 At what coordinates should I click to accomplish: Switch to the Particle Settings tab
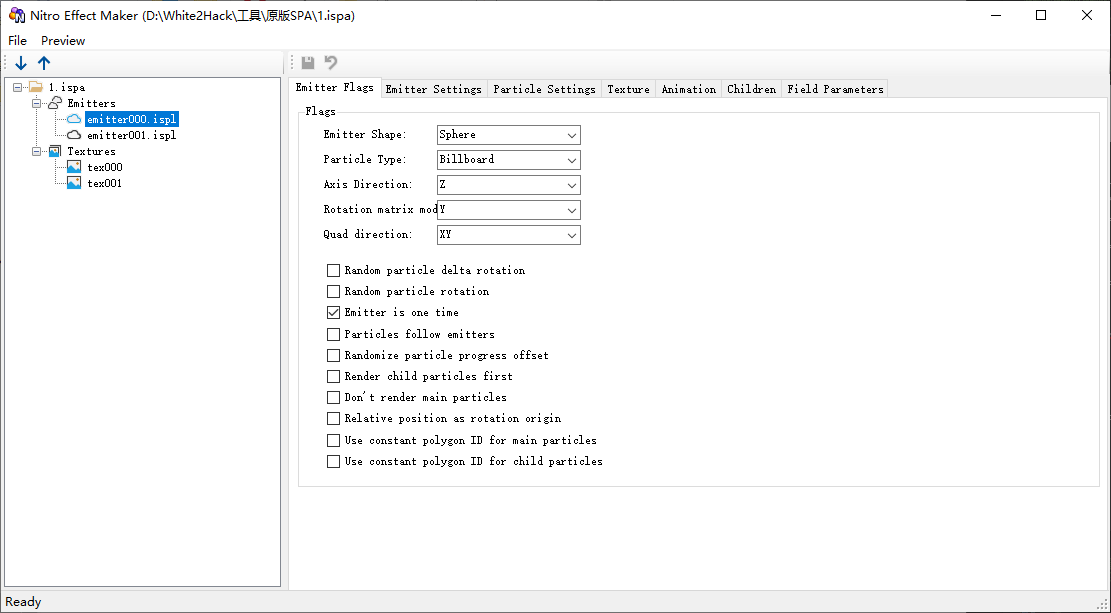544,89
